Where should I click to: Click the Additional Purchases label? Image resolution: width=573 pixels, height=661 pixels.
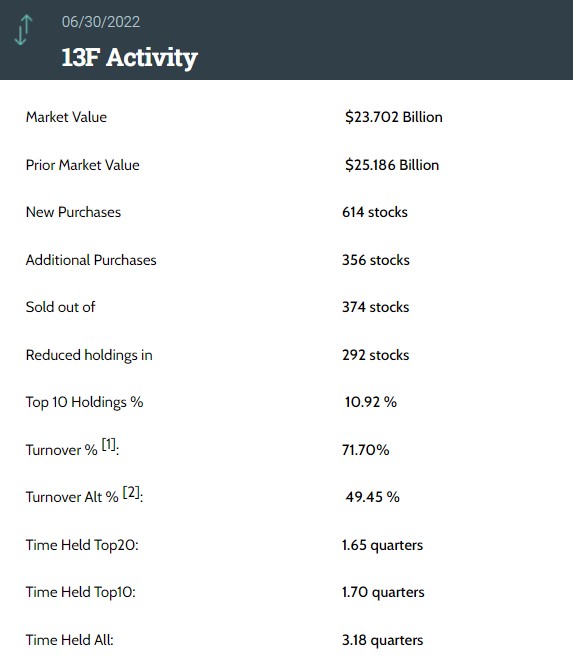91,260
